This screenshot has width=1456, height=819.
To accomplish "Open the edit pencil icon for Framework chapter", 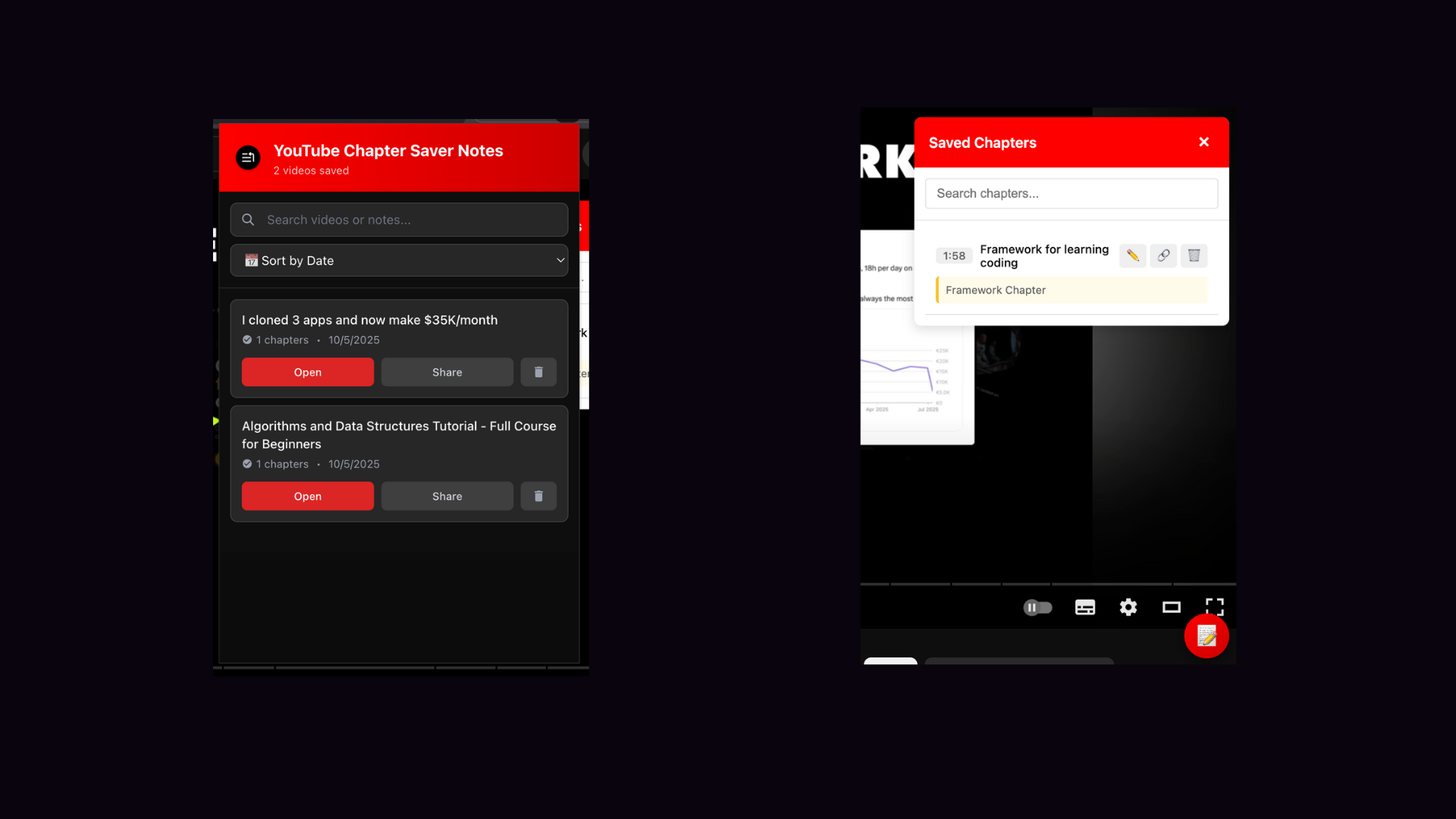I will coord(1132,256).
